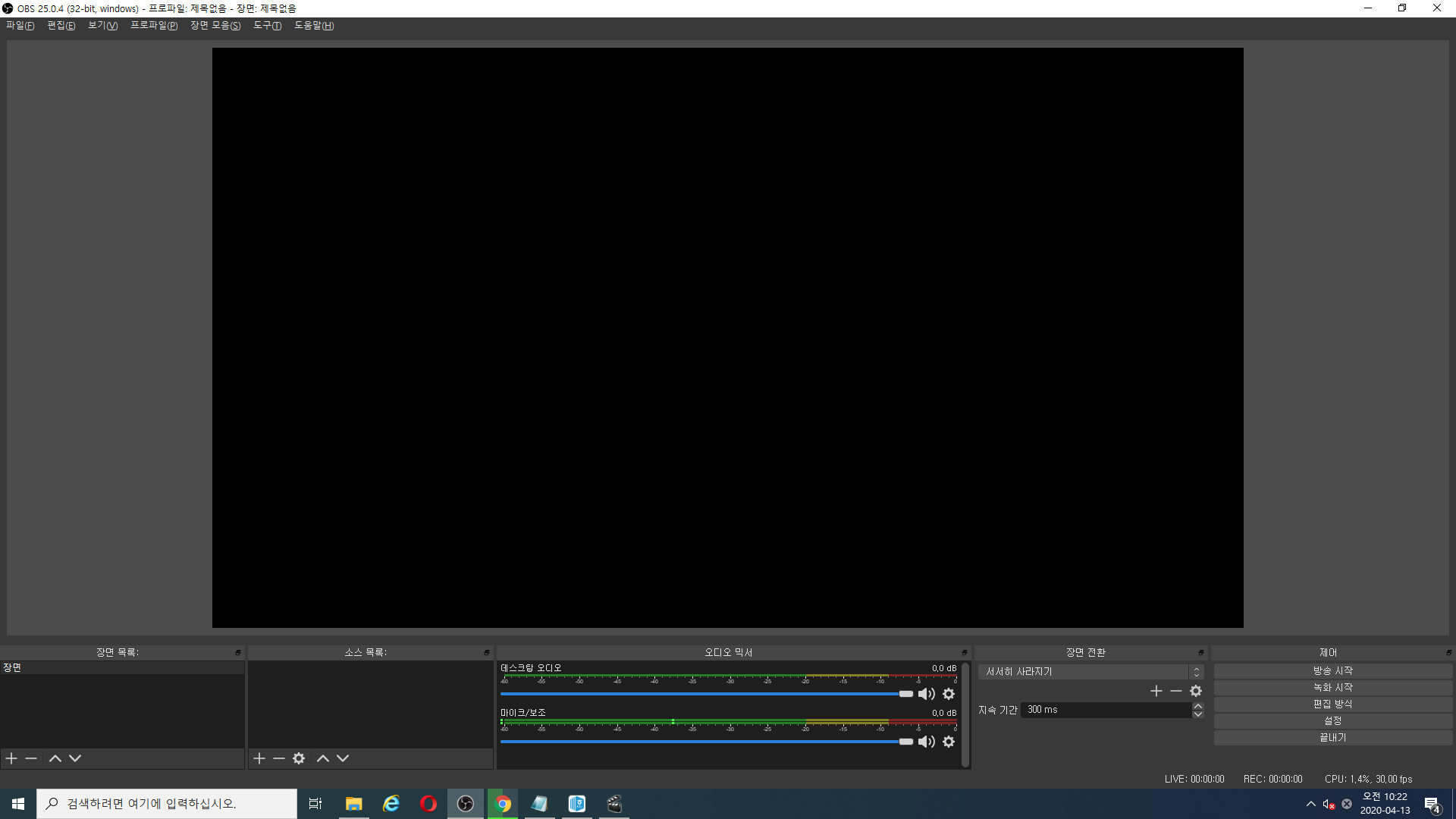This screenshot has height=819, width=1456.
Task: Open source properties gear icon
Action: click(299, 758)
